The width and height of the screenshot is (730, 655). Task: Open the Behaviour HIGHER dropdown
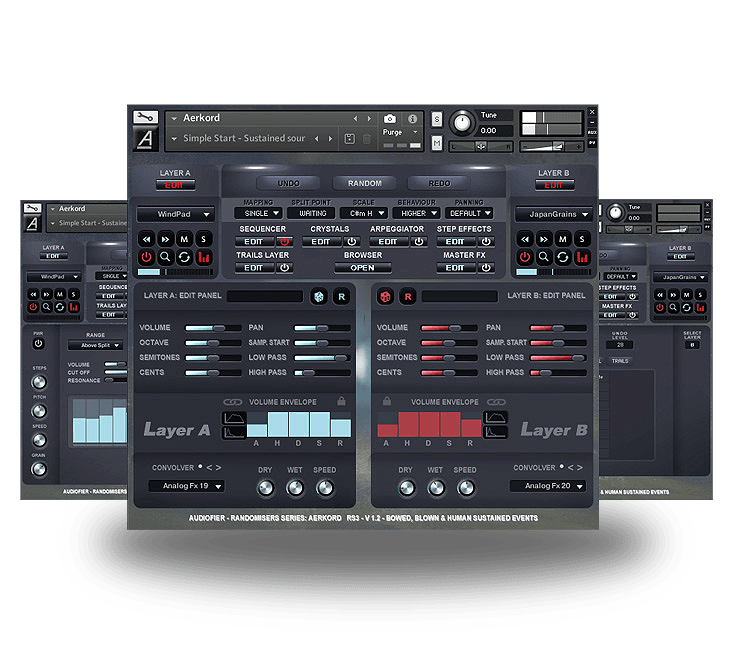pyautogui.click(x=417, y=213)
